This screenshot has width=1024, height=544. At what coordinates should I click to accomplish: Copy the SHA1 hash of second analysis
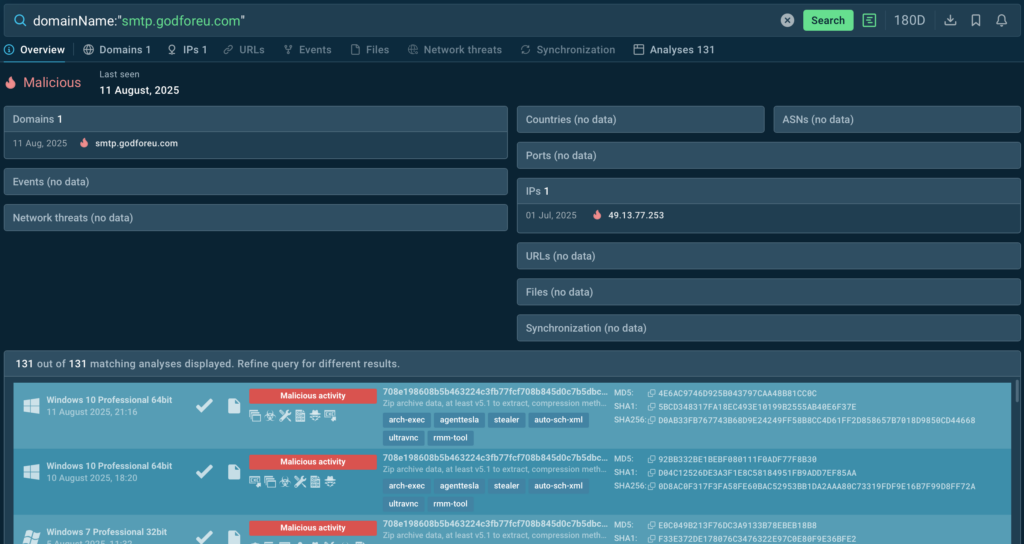pos(651,472)
